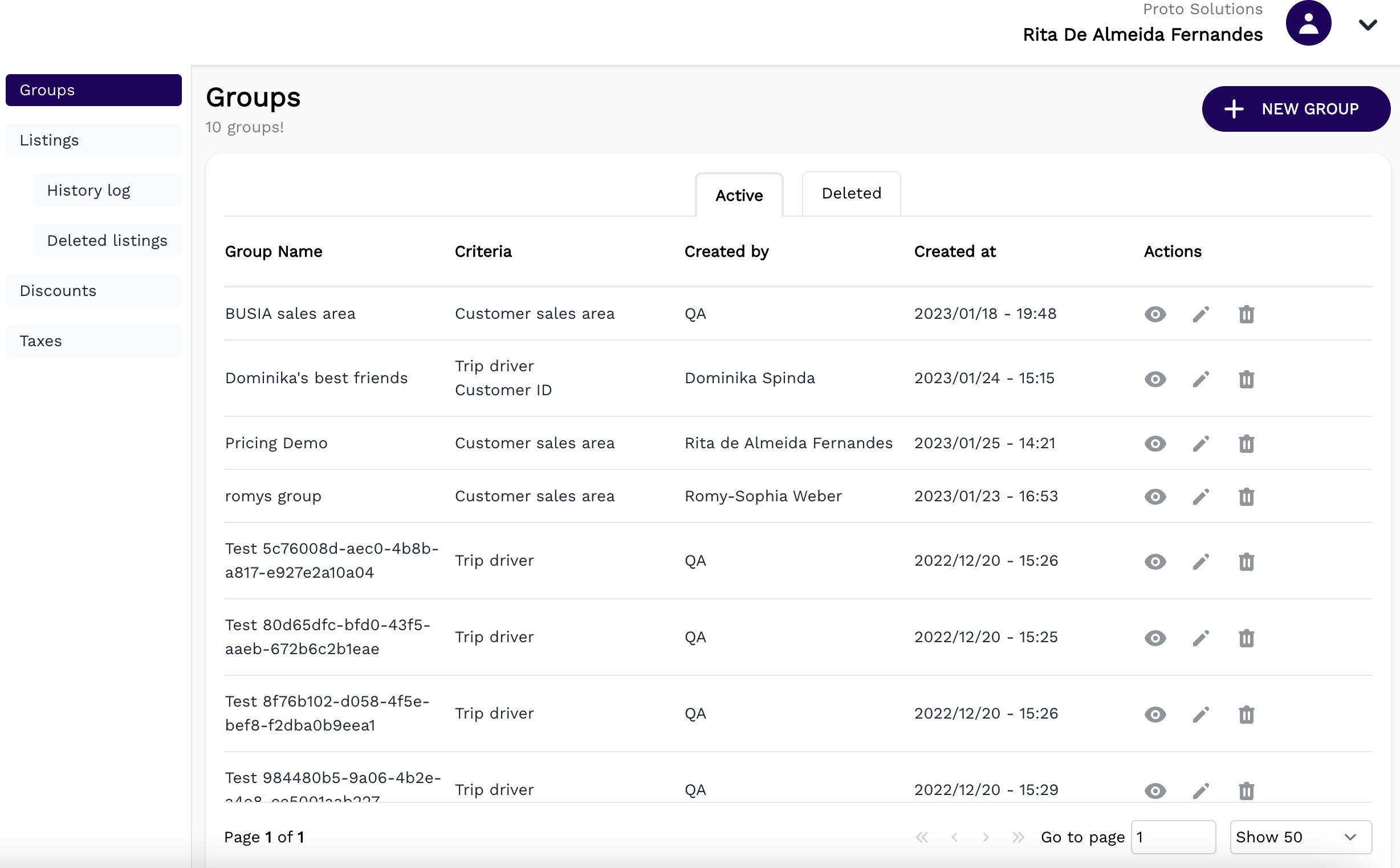The height and width of the screenshot is (868, 1400).
Task: Go to next page arrow
Action: pyautogui.click(x=986, y=837)
